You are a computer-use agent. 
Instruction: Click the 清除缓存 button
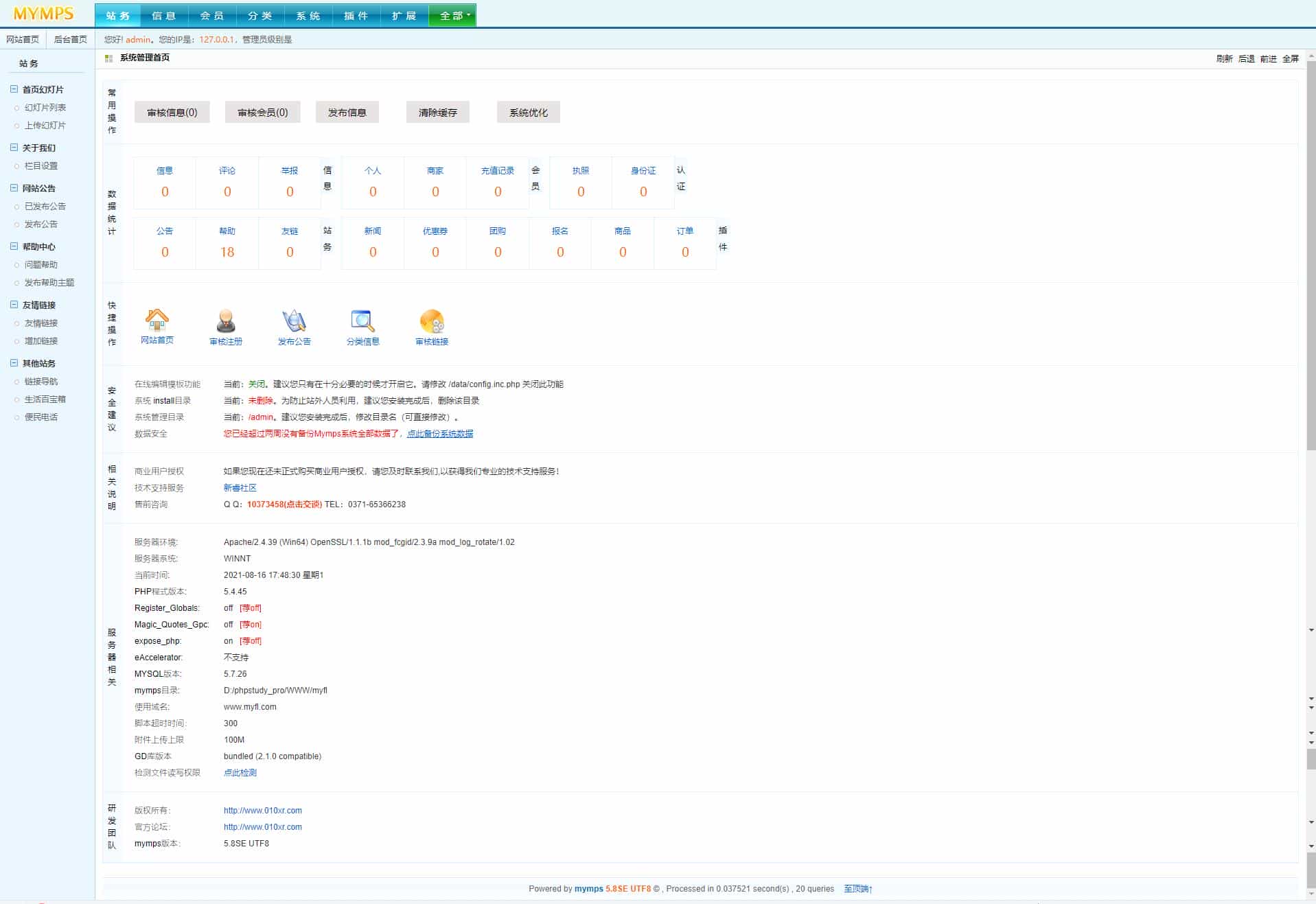point(438,113)
